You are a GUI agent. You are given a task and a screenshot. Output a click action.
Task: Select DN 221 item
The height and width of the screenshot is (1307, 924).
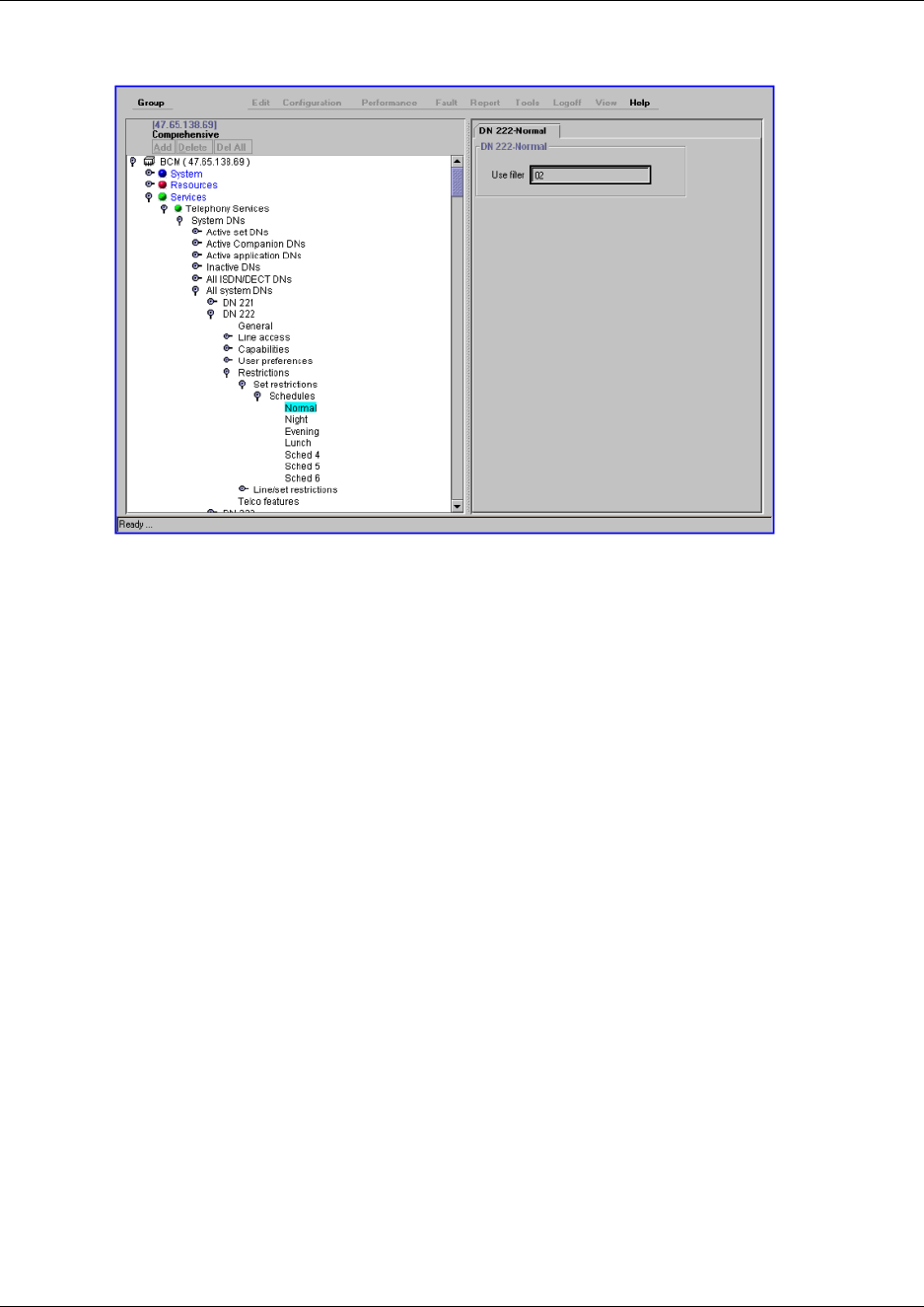238,303
